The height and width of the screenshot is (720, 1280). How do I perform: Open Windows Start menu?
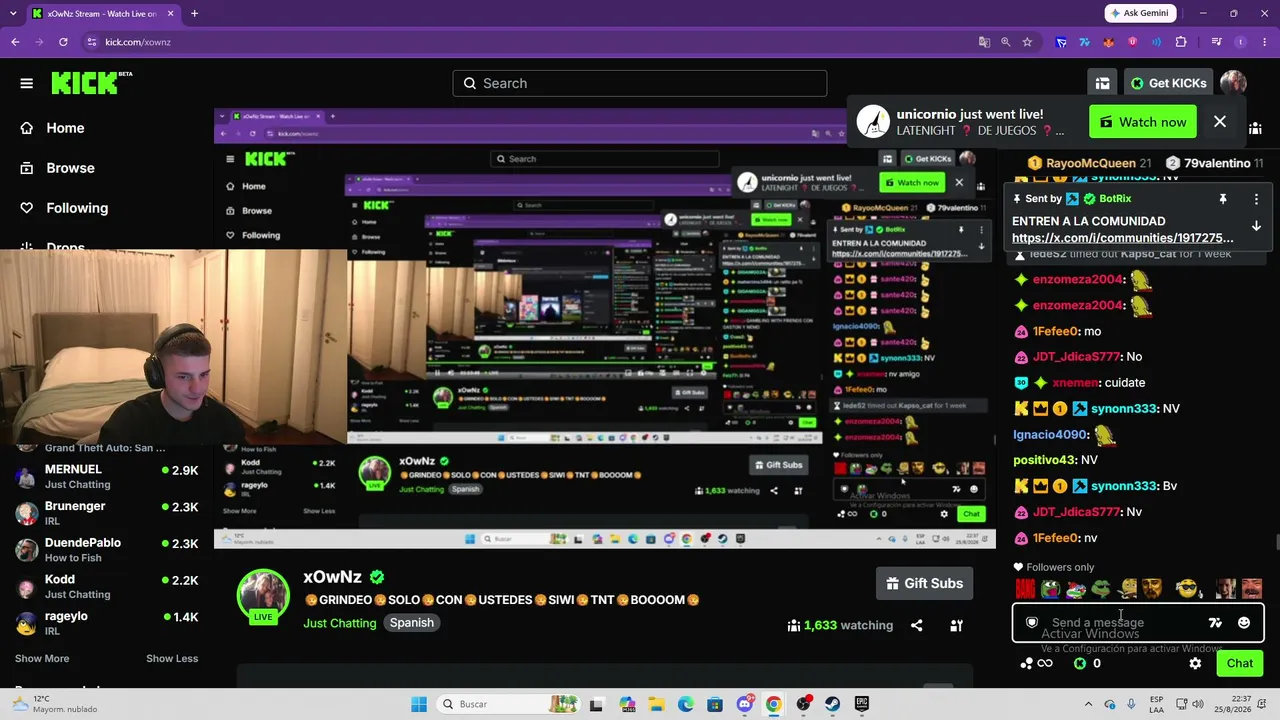pyautogui.click(x=419, y=704)
